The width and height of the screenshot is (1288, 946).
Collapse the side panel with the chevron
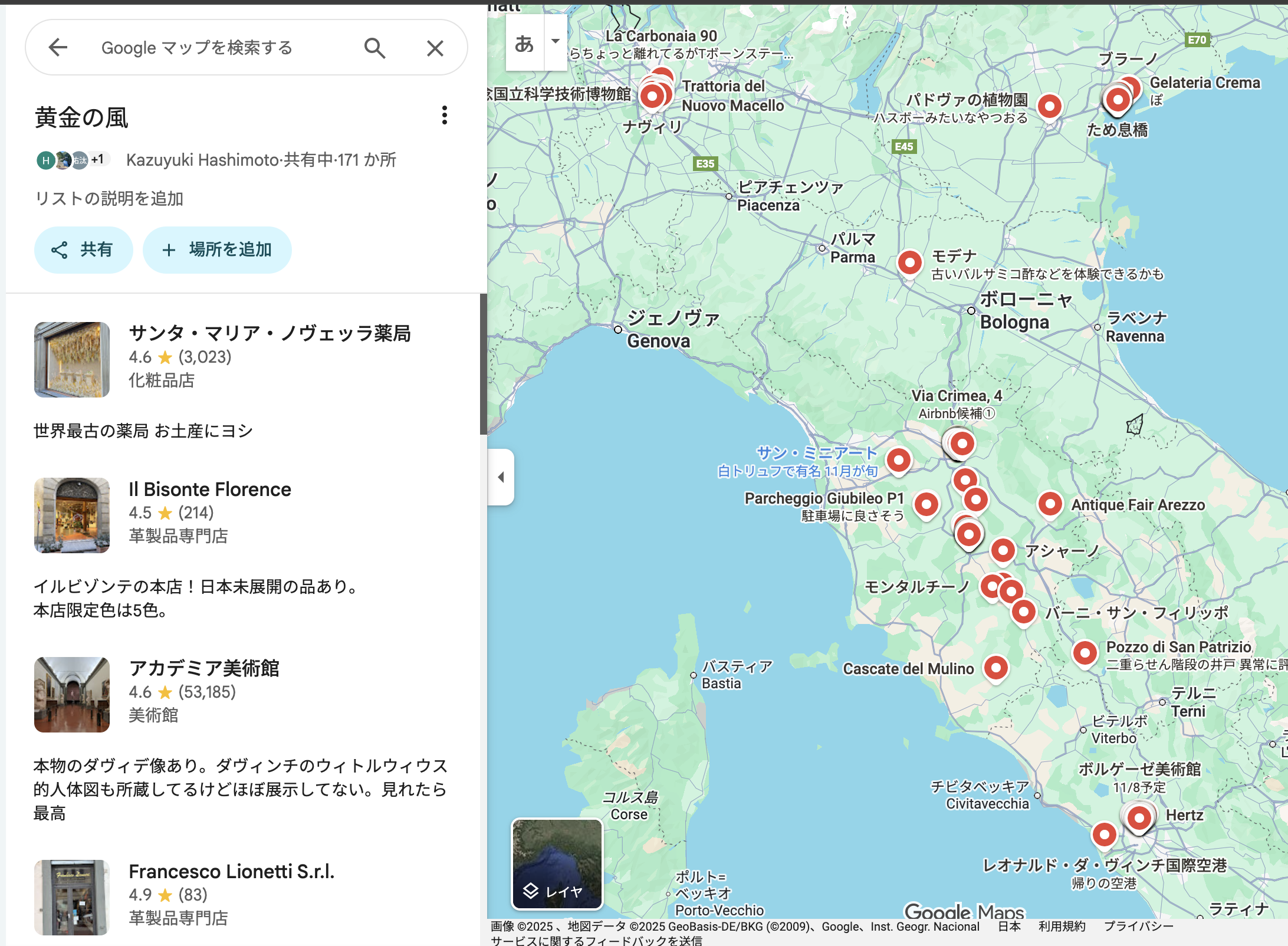[x=501, y=477]
